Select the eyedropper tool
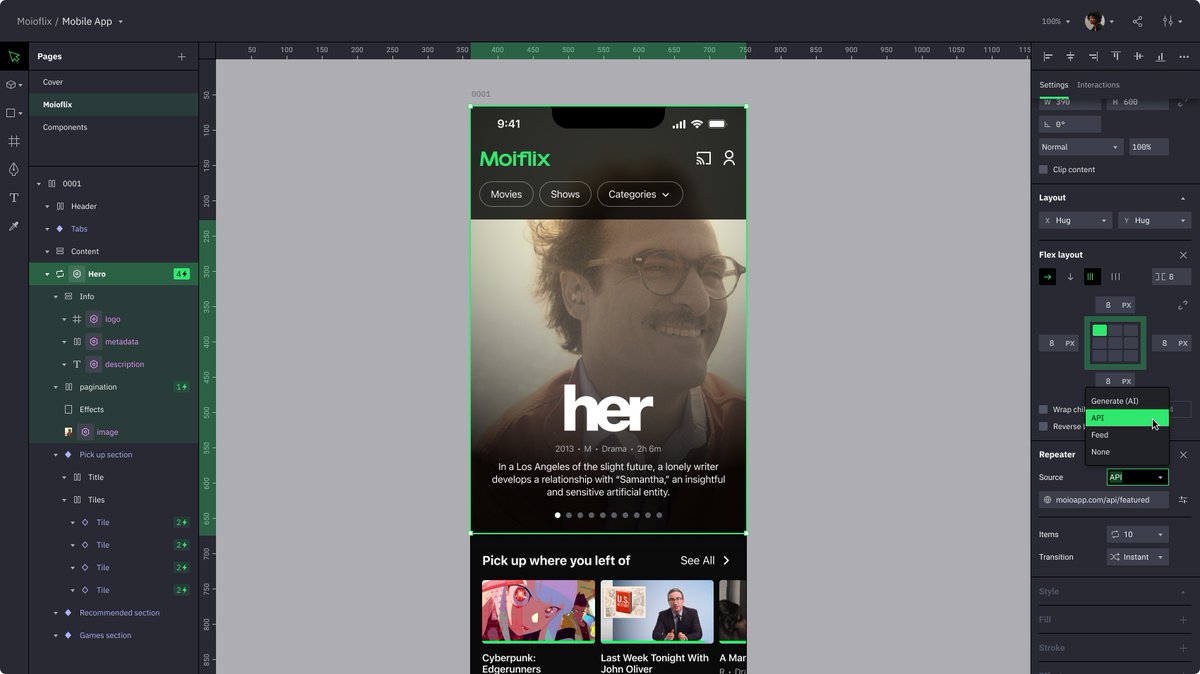 (14, 226)
